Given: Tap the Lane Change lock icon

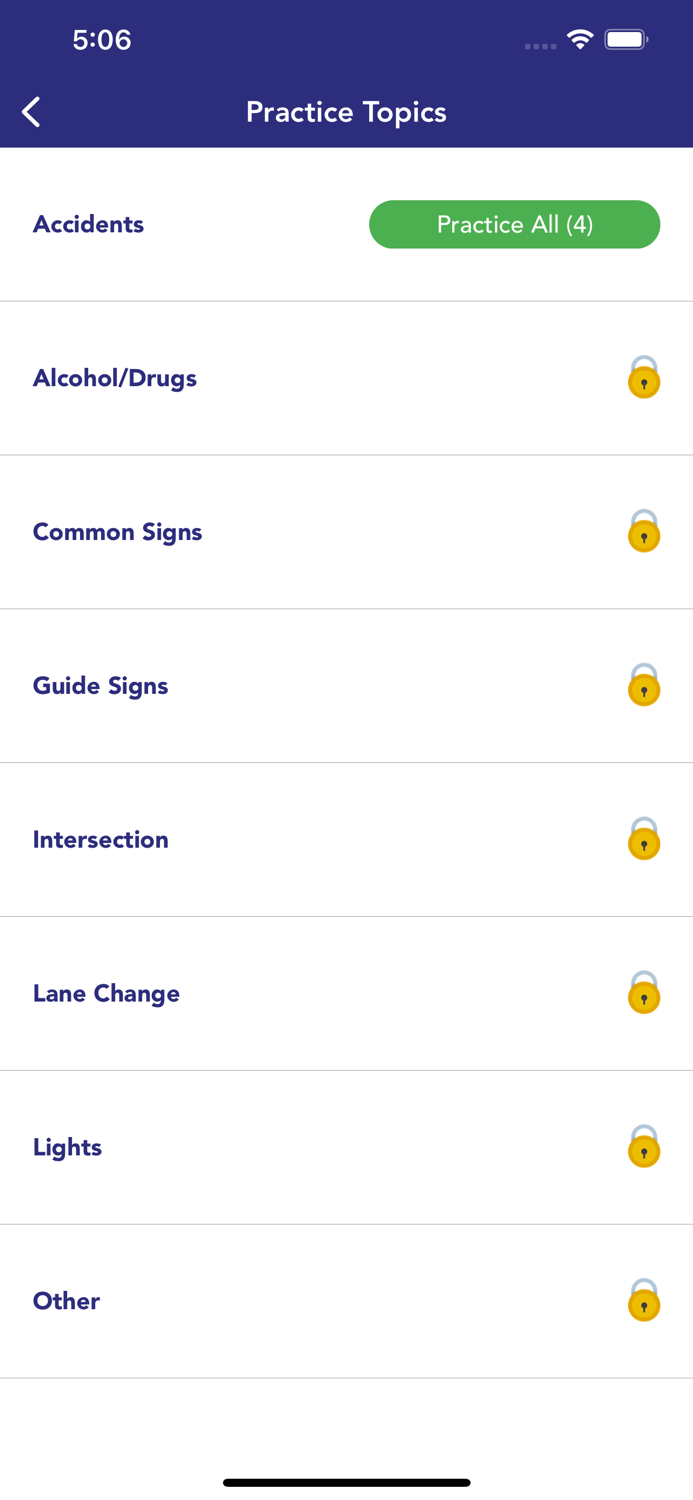Looking at the screenshot, I should point(643,995).
